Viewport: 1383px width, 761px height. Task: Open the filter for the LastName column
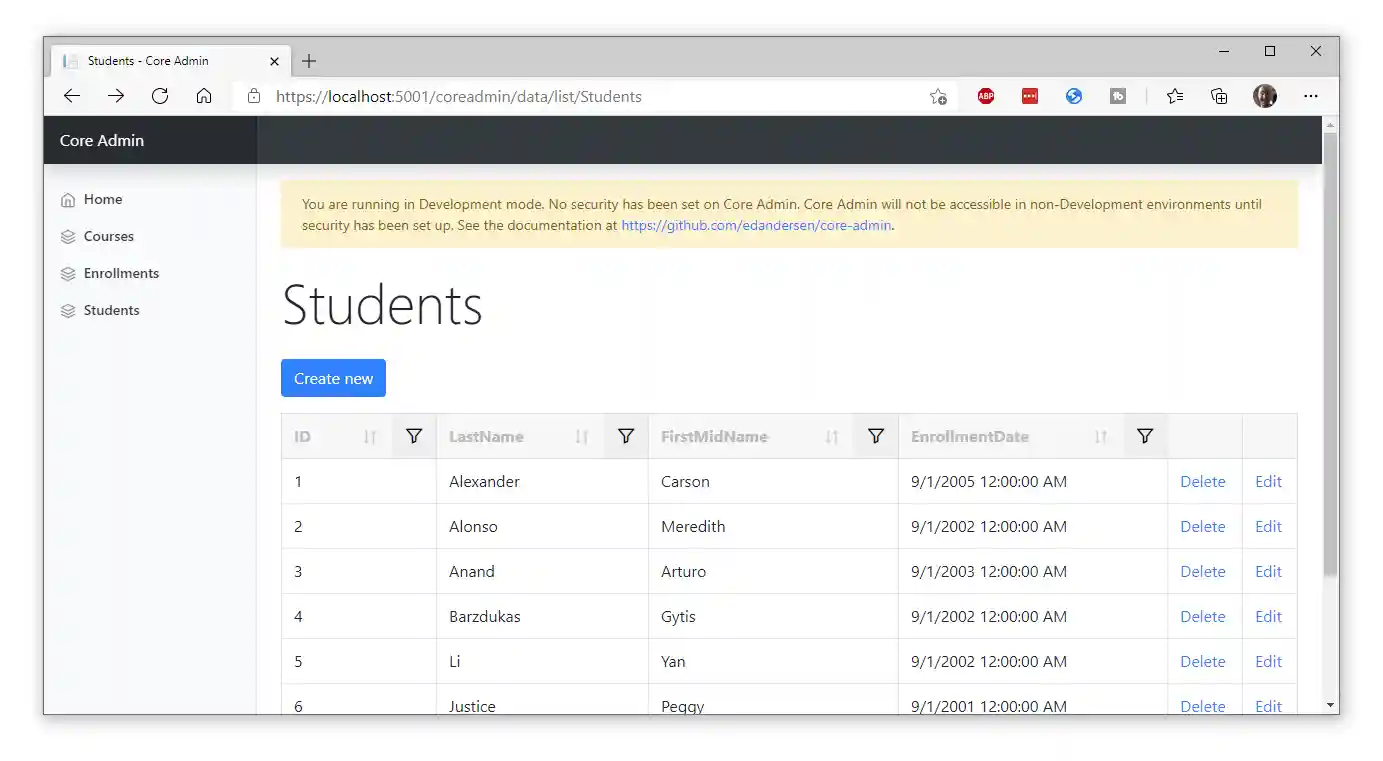point(626,436)
